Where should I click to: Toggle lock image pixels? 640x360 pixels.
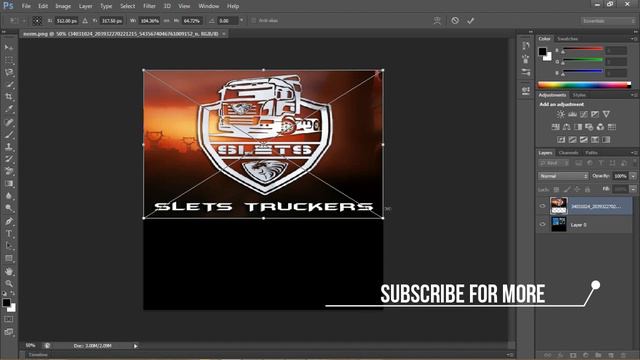click(x=567, y=189)
